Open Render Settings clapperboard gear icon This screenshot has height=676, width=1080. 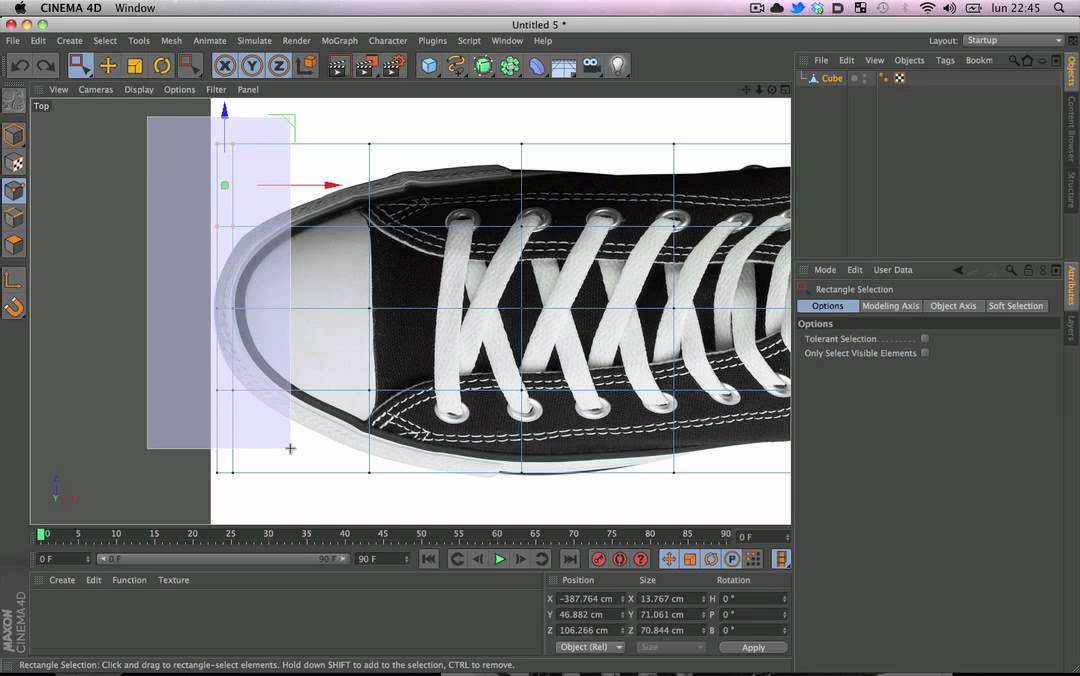[x=394, y=66]
